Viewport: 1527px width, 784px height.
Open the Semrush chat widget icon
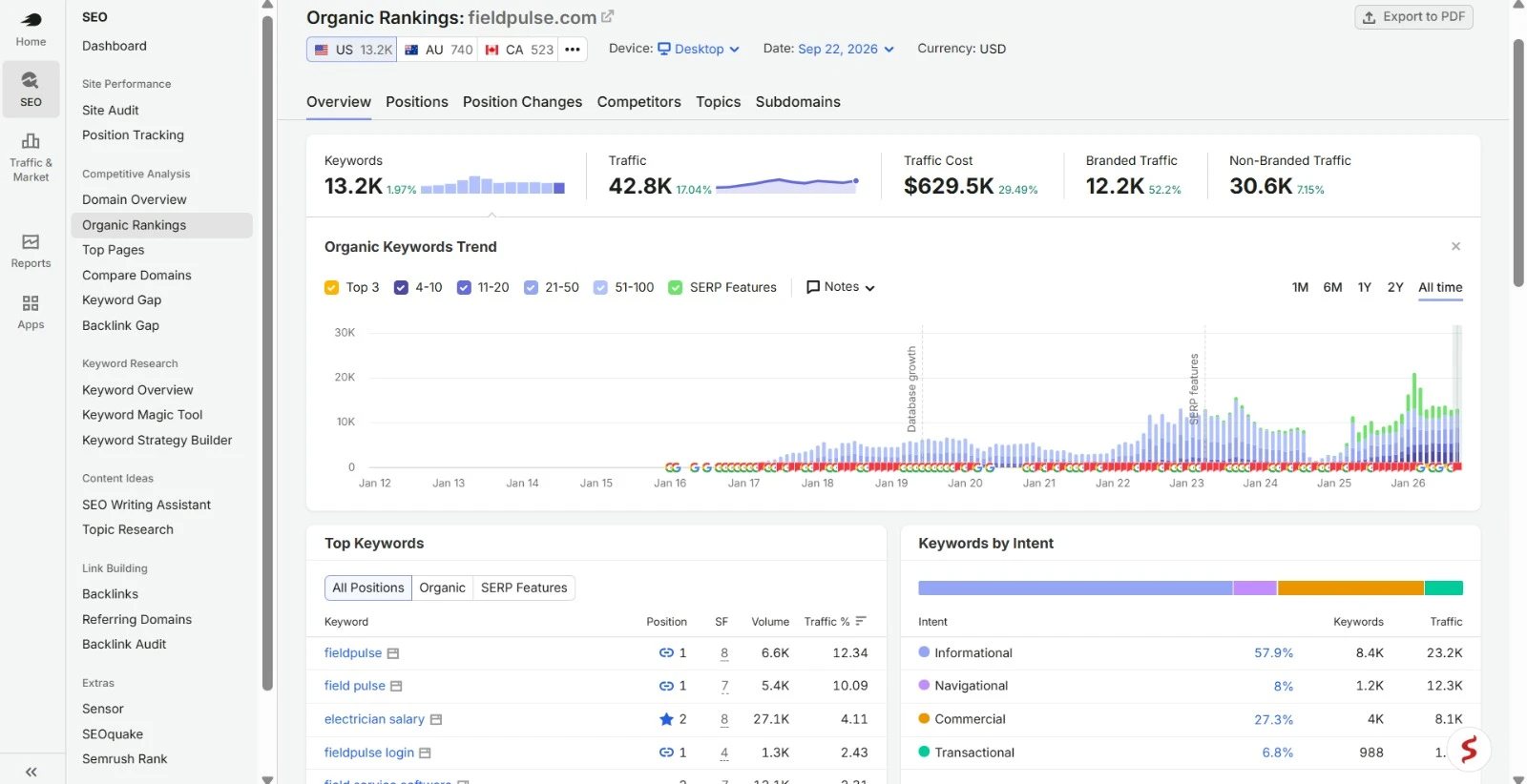point(1469,749)
